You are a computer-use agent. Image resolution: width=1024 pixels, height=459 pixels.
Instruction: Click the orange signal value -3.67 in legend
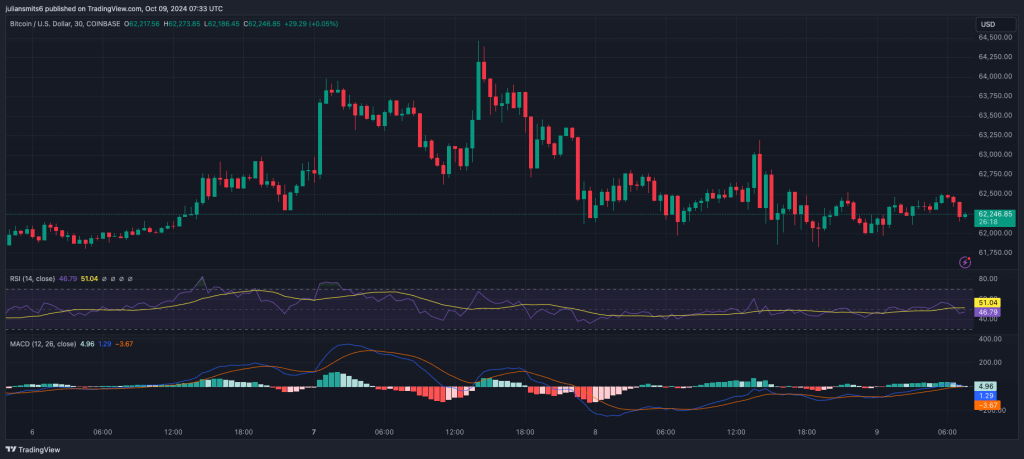(x=124, y=343)
